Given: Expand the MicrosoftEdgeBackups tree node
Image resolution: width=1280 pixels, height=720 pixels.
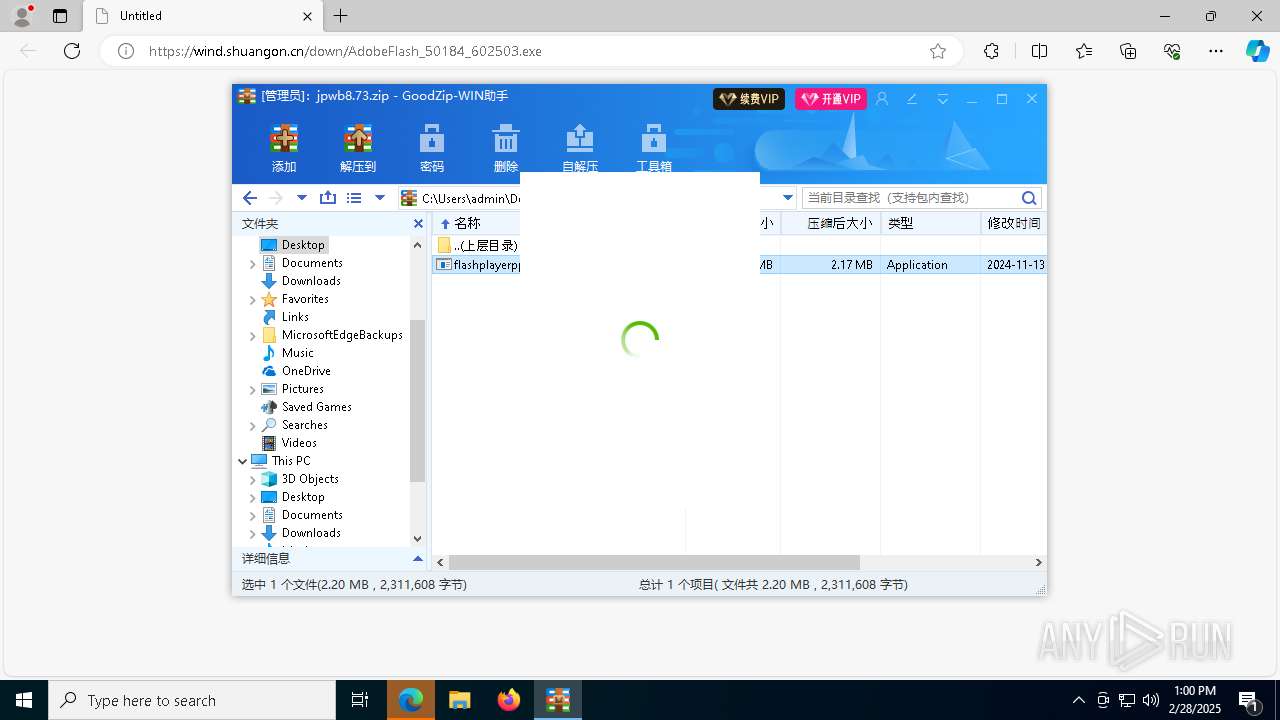Looking at the screenshot, I should (x=252, y=335).
